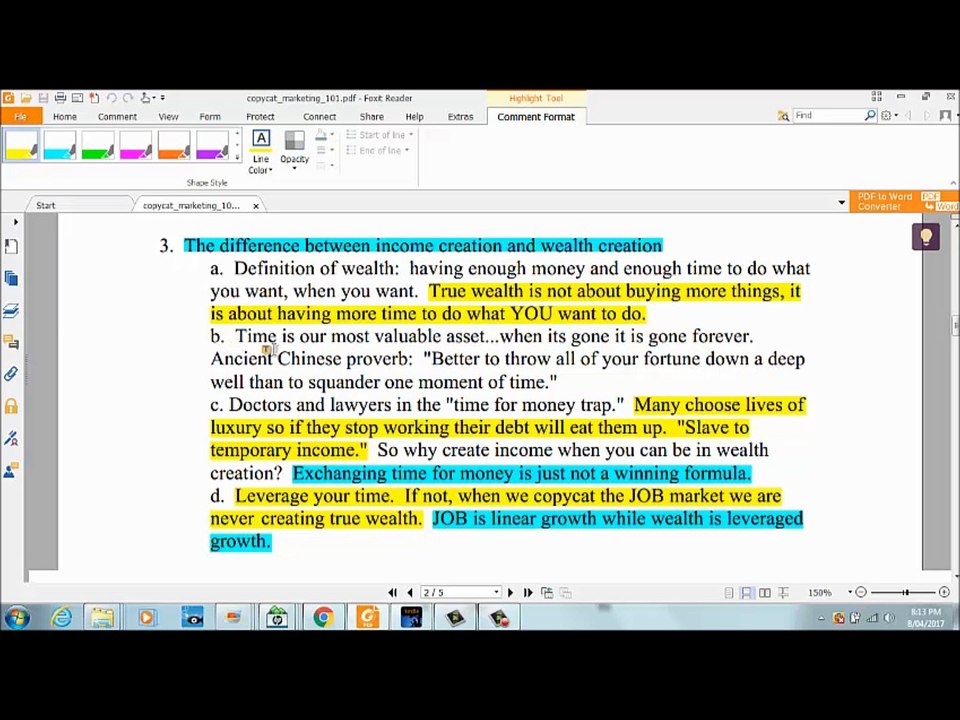Open Internet Explorer from the taskbar
Screen dimensions: 960x720
pyautogui.click(x=61, y=617)
